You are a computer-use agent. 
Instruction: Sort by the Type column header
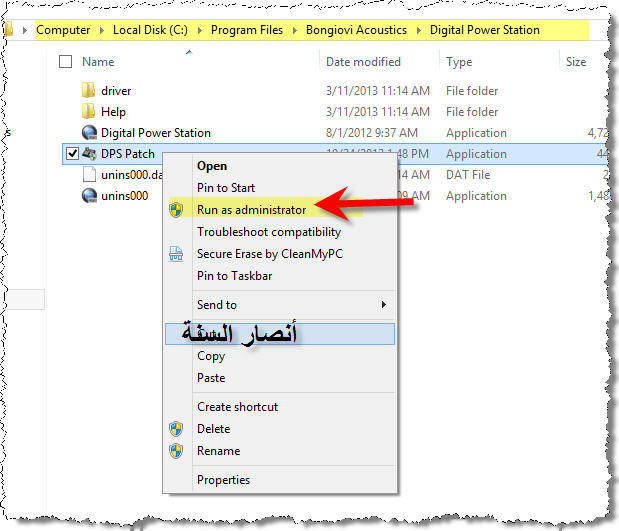[459, 62]
